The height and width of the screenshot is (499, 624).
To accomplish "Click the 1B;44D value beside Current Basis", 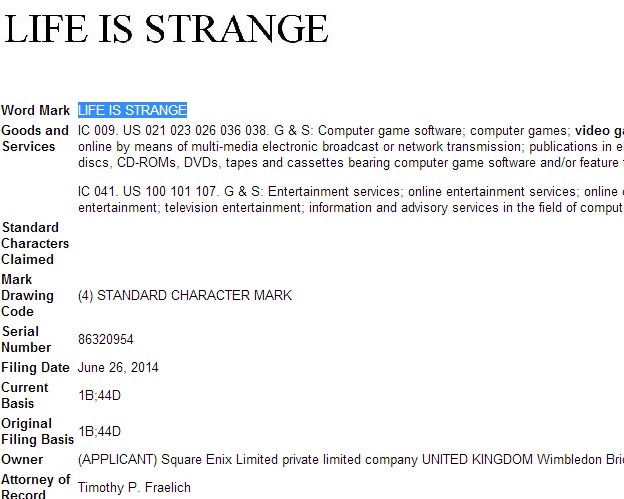I will pyautogui.click(x=99, y=396).
